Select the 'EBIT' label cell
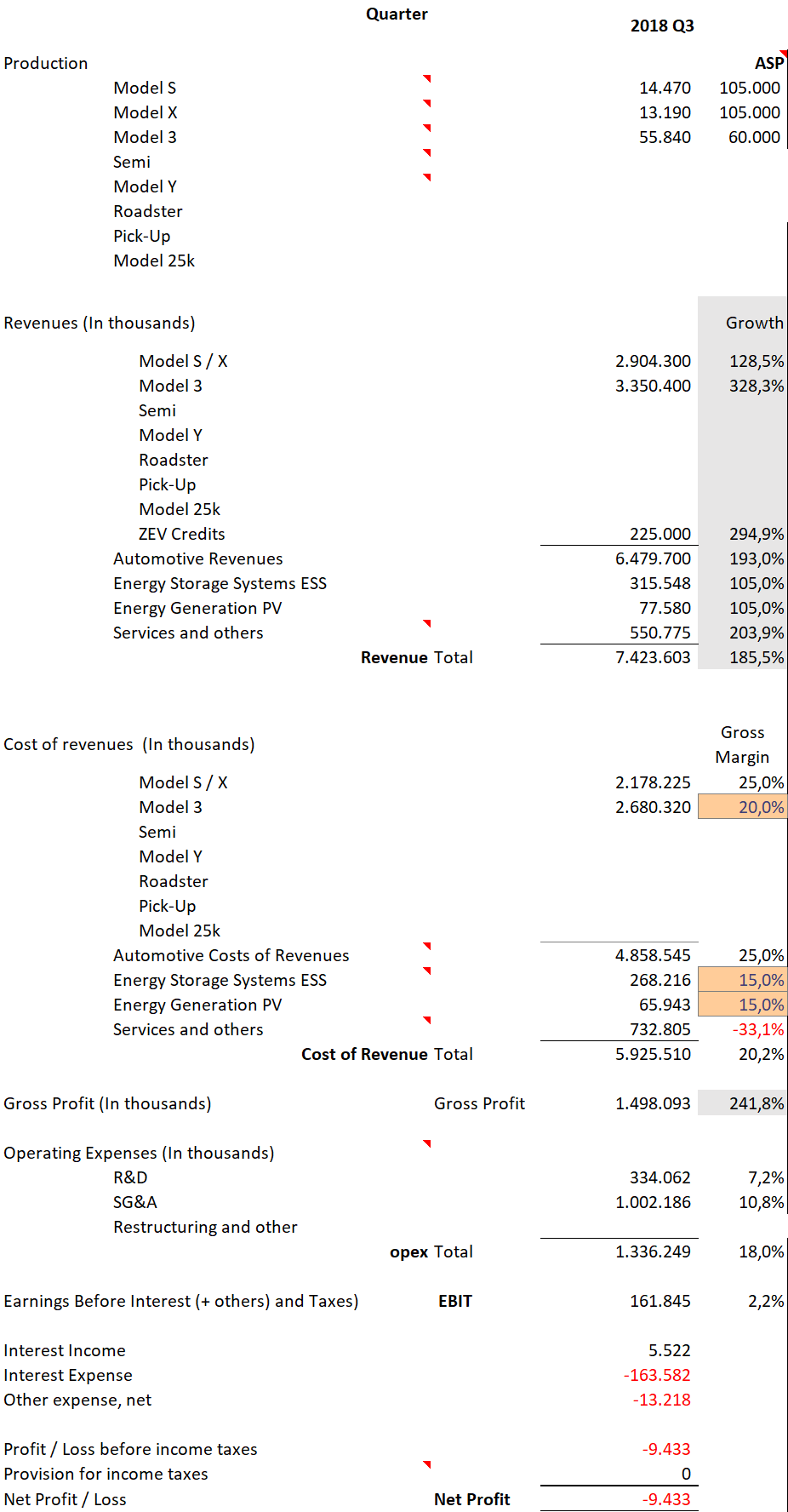 click(x=455, y=1301)
